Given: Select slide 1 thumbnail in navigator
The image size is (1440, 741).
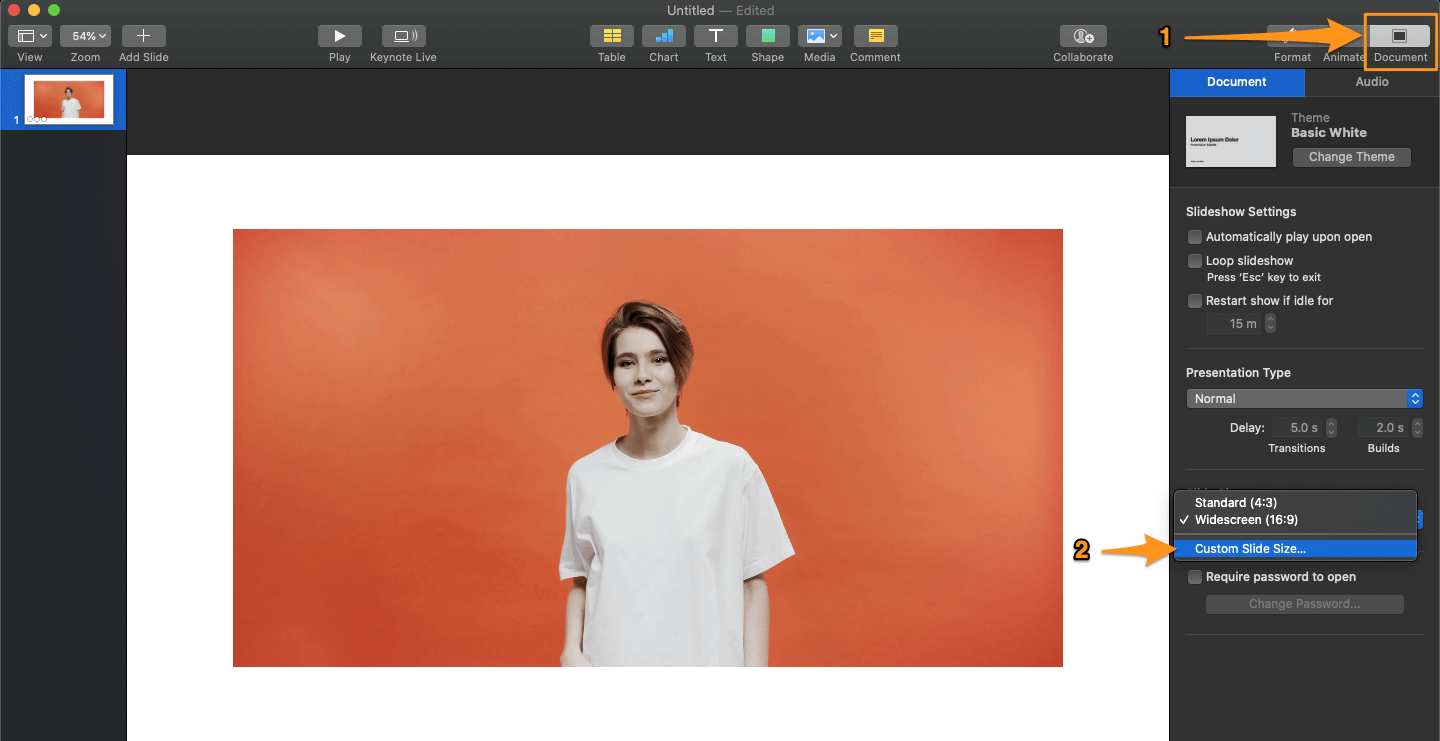Looking at the screenshot, I should pos(69,99).
